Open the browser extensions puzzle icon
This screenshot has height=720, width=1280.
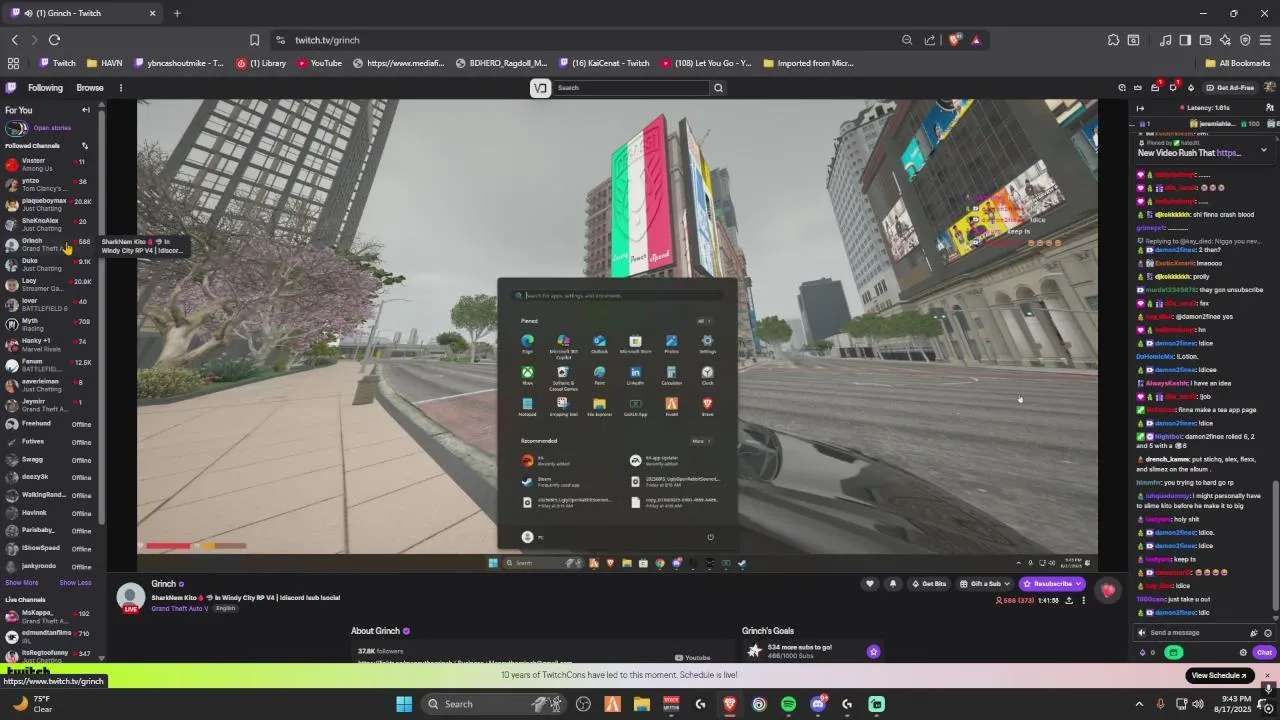(1113, 40)
